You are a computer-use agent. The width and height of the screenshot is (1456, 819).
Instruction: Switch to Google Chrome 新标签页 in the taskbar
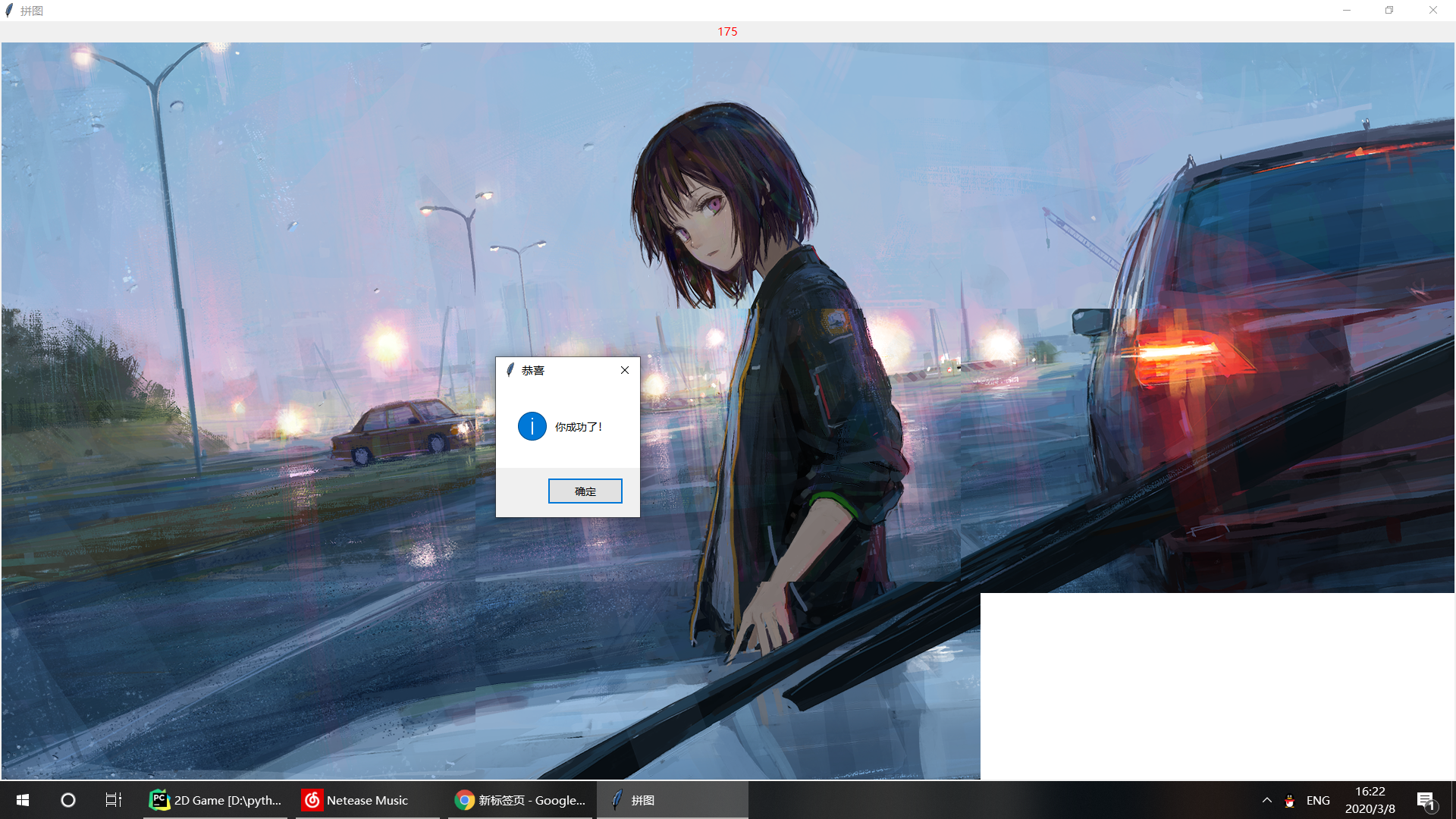(x=520, y=800)
